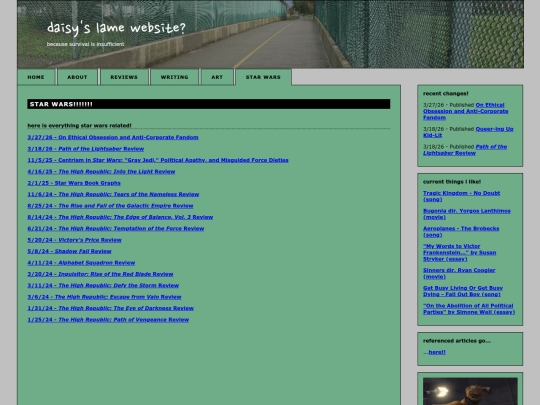The image size is (540, 405).
Task: Open Abolition of All Political Parties essay
Action: click(469, 308)
